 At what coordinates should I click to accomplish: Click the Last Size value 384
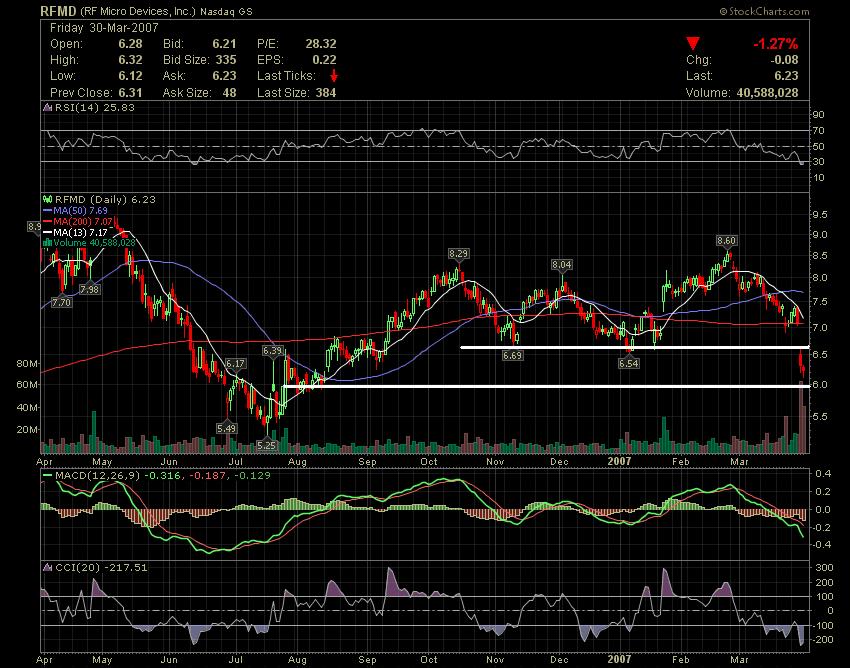pyautogui.click(x=326, y=93)
